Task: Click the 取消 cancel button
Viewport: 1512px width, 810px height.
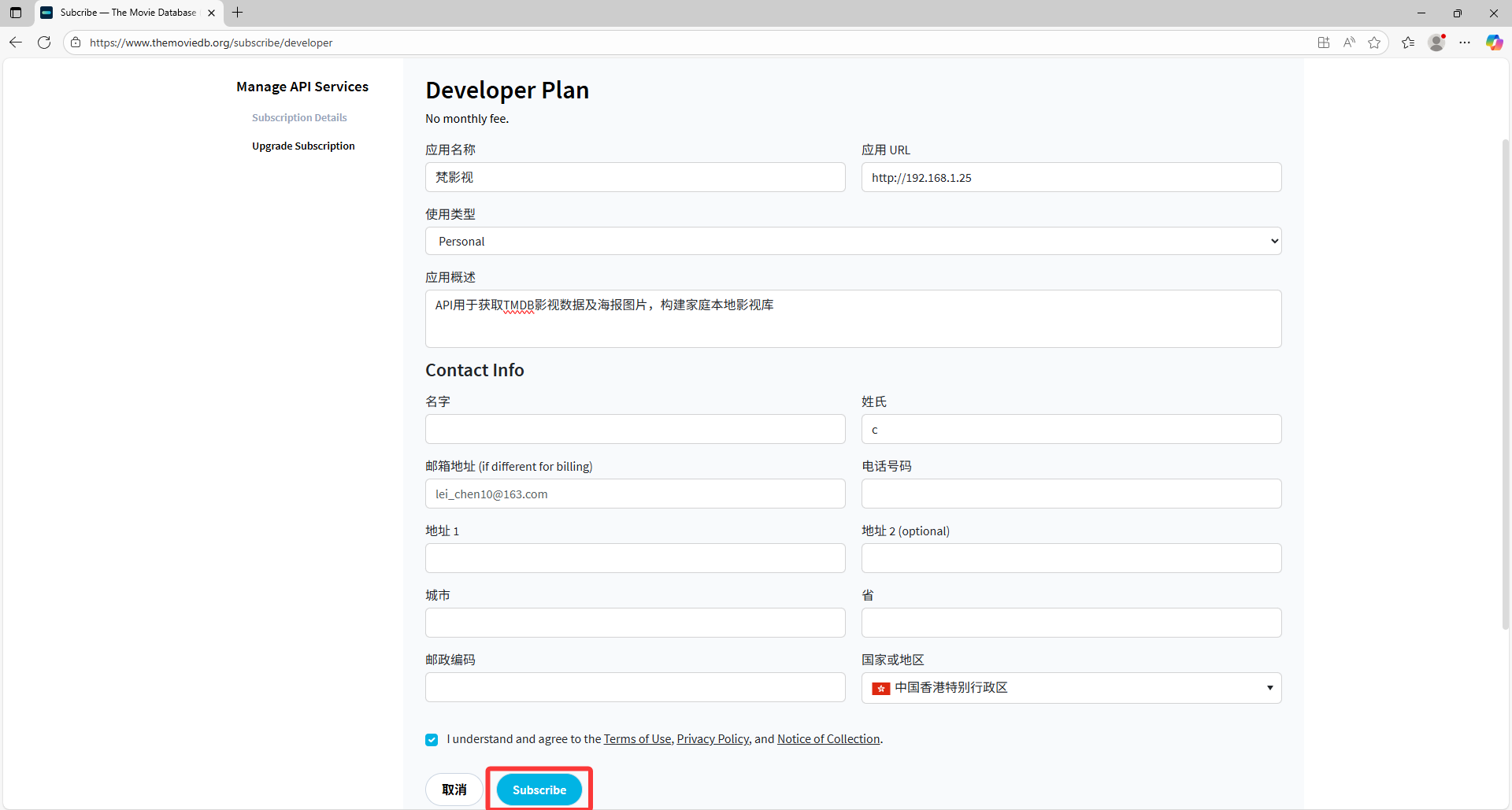Action: point(454,790)
